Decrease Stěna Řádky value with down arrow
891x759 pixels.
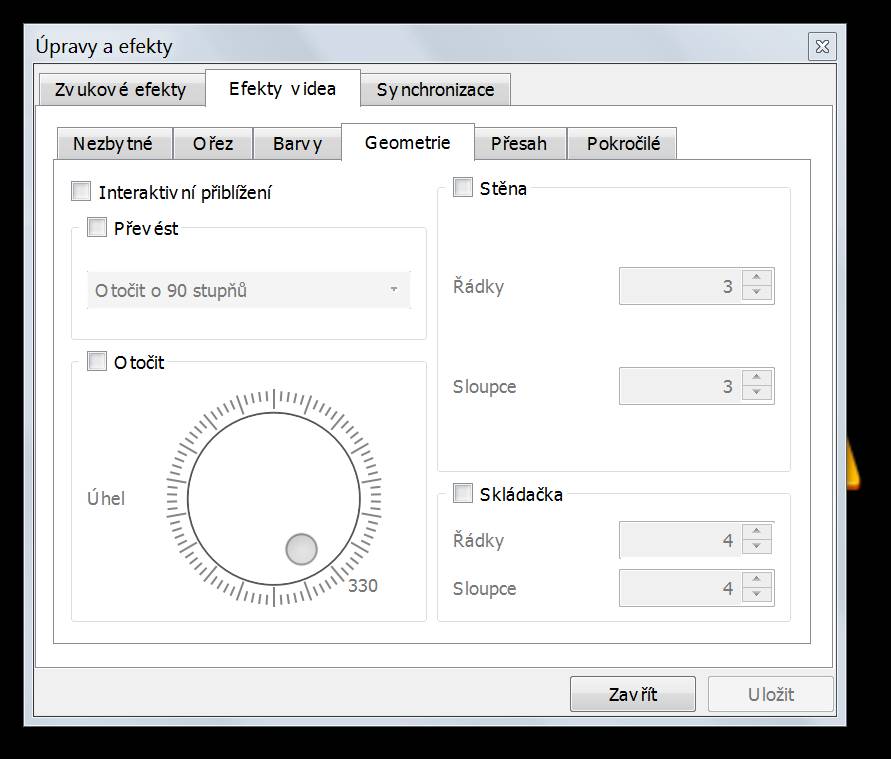(x=756, y=292)
